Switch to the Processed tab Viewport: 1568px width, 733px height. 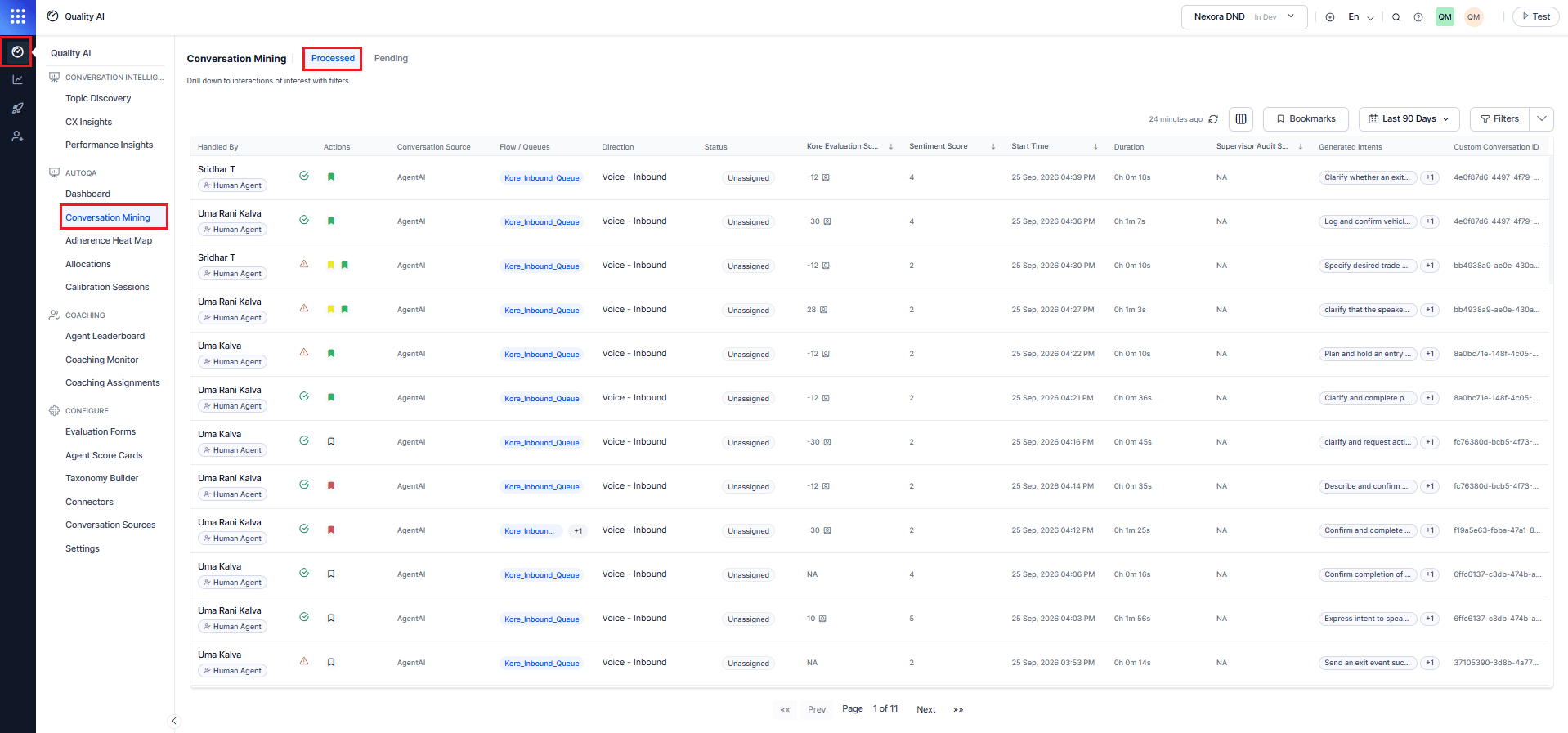pos(333,58)
